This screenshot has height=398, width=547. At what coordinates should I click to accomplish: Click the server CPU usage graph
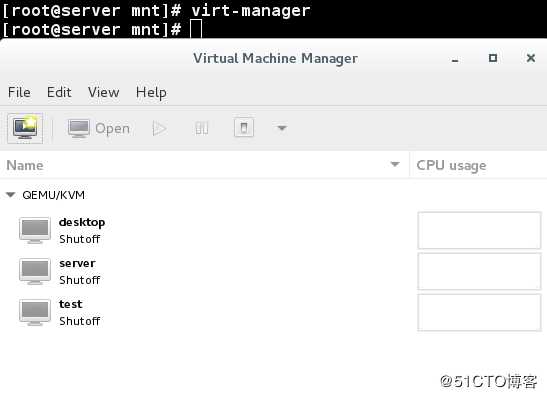[479, 271]
